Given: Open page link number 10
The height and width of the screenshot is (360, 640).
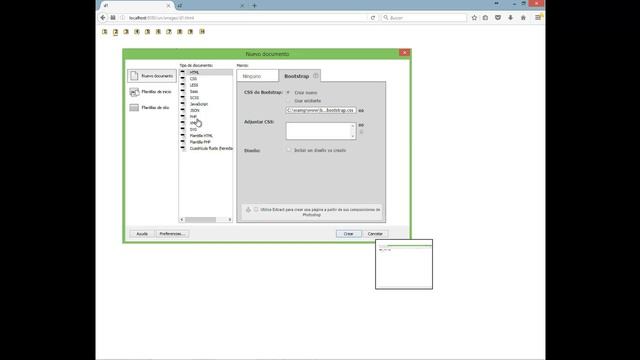Looking at the screenshot, I should (202, 31).
